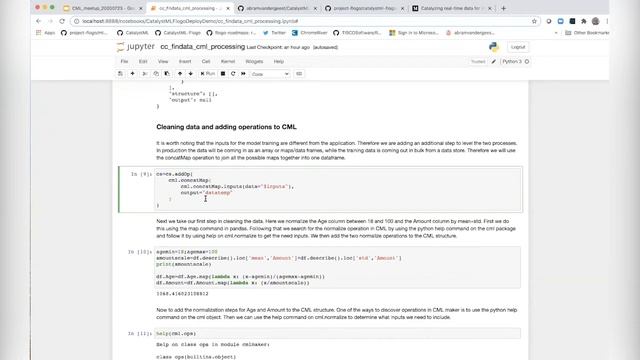Click the Jupyter logo
Image resolution: width=640 pixels, height=360 pixels.
(136, 47)
